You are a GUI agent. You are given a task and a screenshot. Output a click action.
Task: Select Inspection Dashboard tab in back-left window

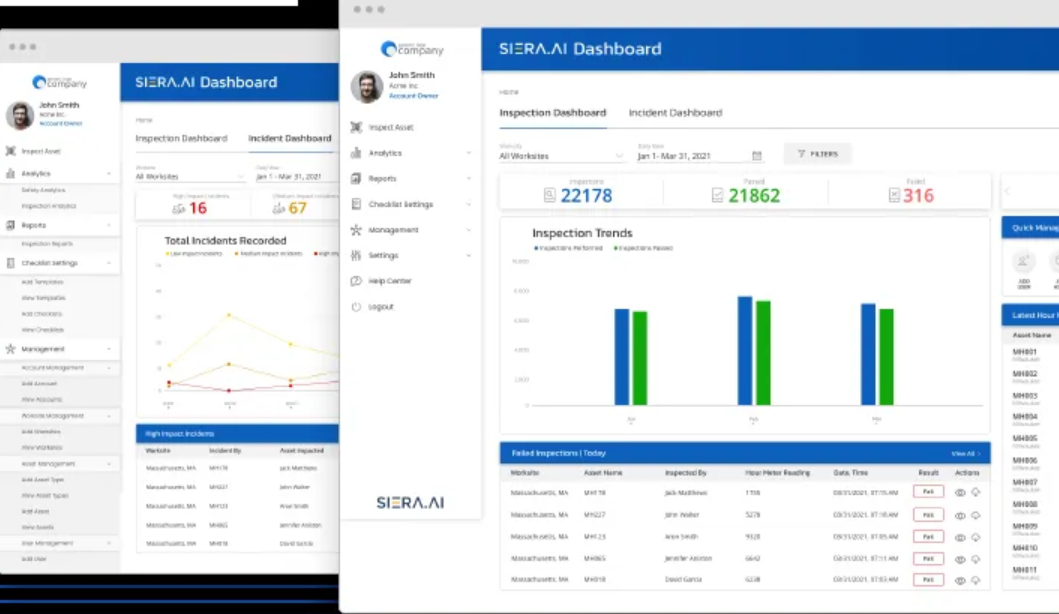click(x=181, y=138)
